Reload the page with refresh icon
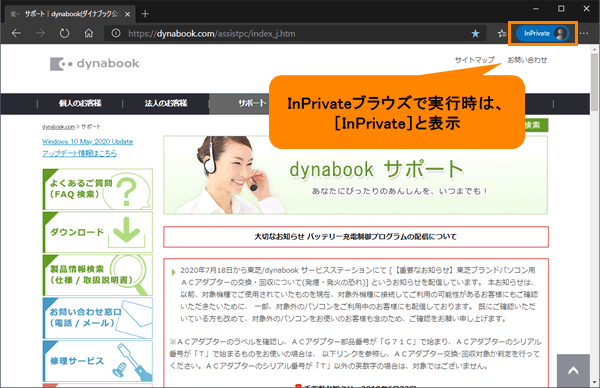This screenshot has height=388, width=600. tap(64, 33)
